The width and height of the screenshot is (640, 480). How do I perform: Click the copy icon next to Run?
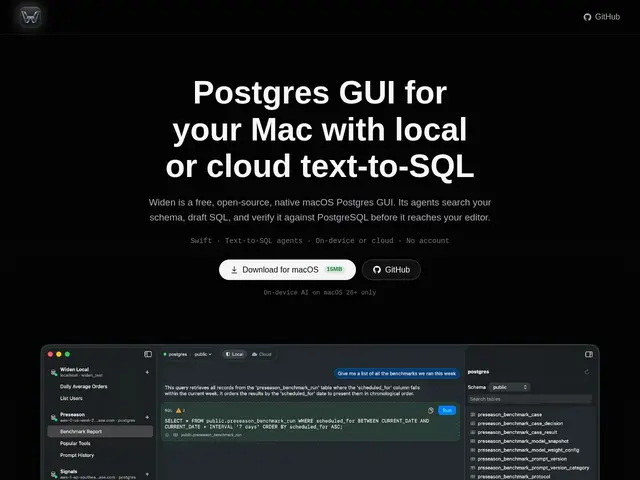[x=431, y=410]
